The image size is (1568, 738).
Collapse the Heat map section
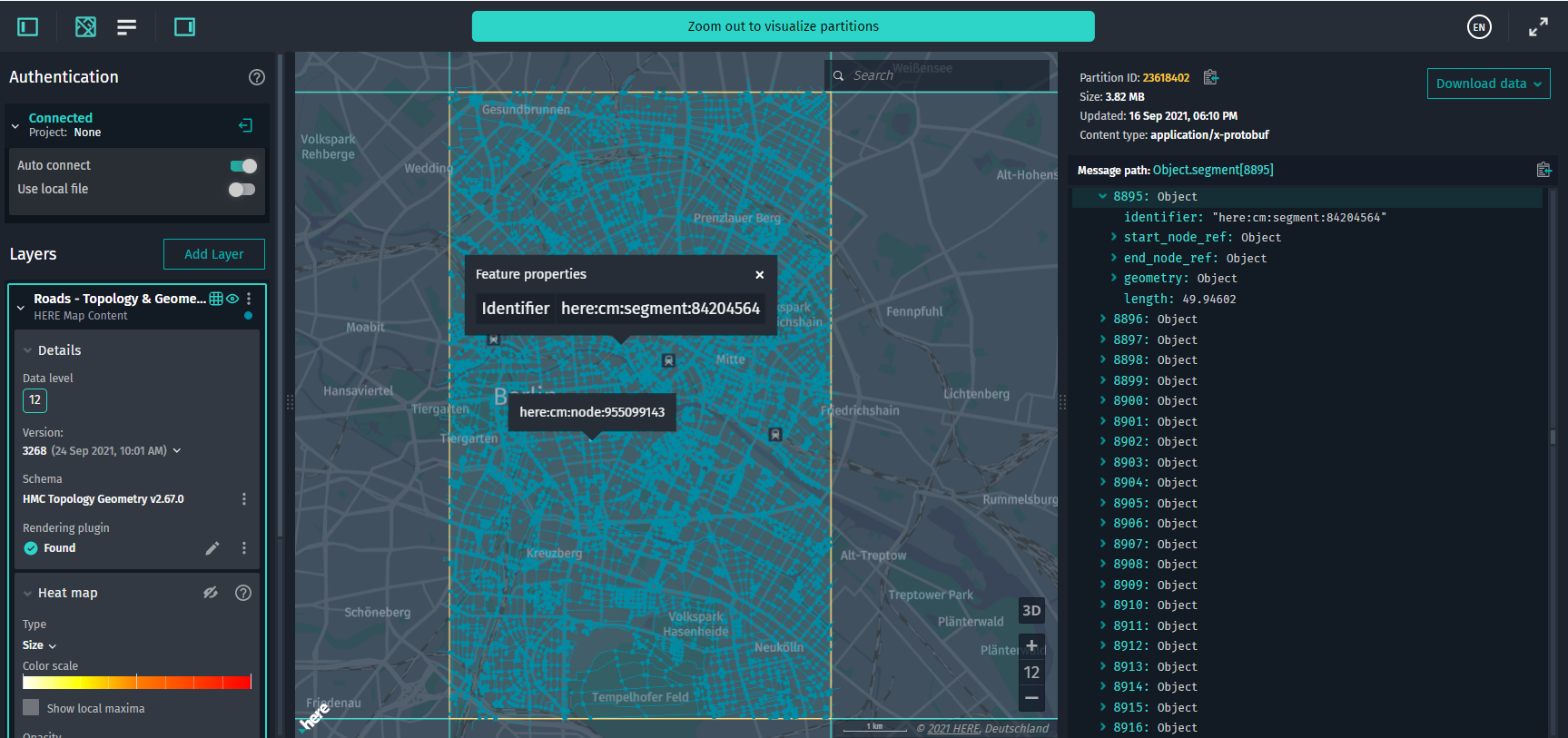tap(27, 594)
